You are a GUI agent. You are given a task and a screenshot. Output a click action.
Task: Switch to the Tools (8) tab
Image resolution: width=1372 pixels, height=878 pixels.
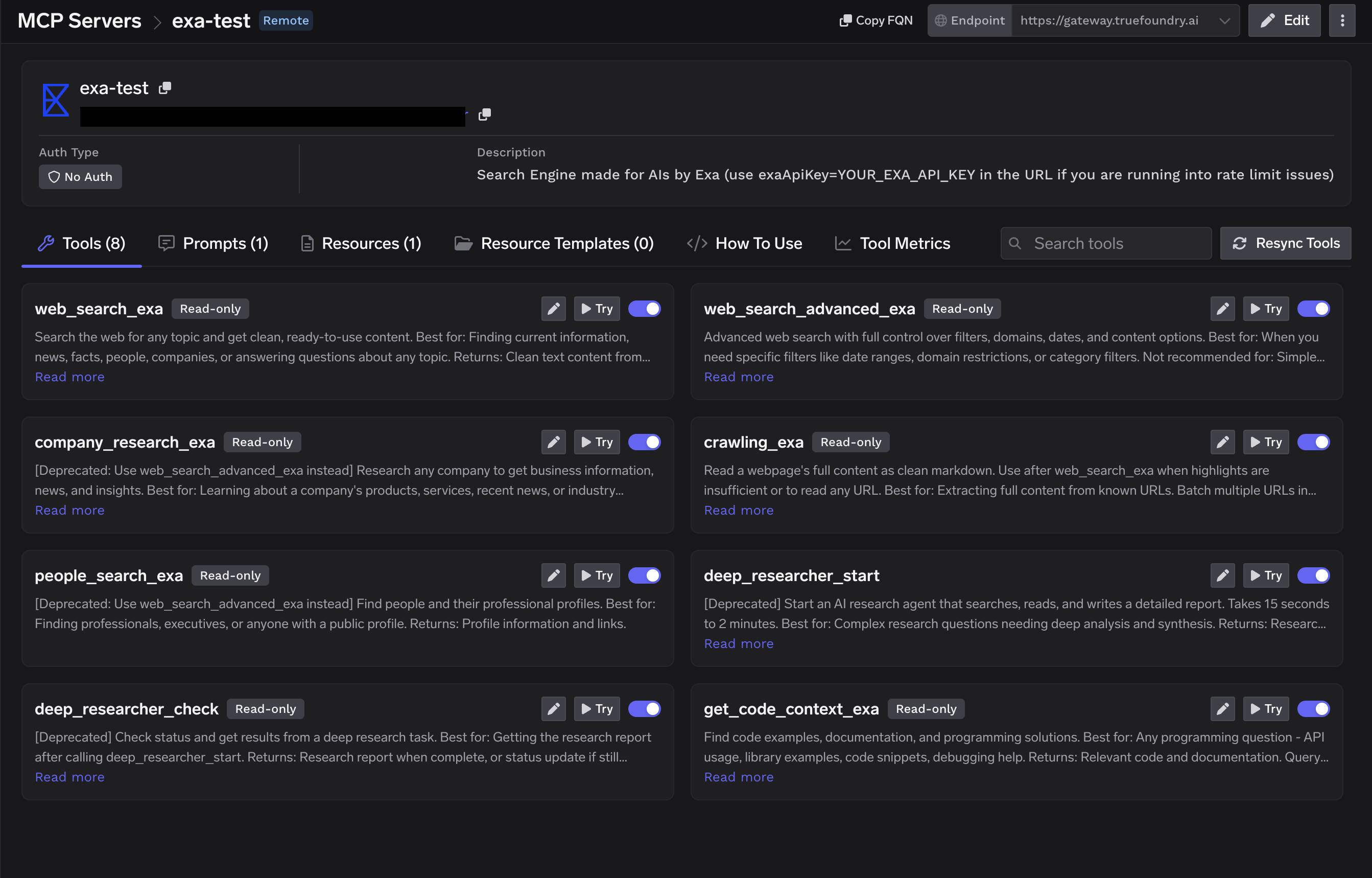(x=82, y=244)
